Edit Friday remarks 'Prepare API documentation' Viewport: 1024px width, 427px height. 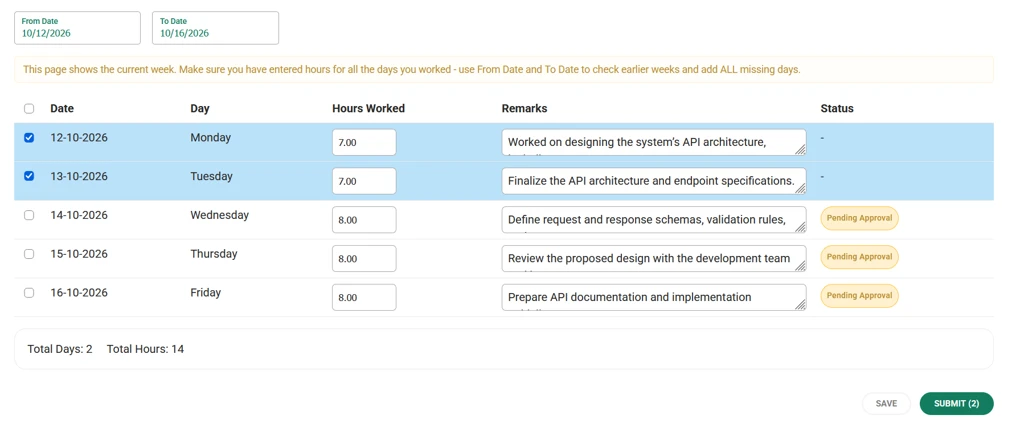coord(654,298)
